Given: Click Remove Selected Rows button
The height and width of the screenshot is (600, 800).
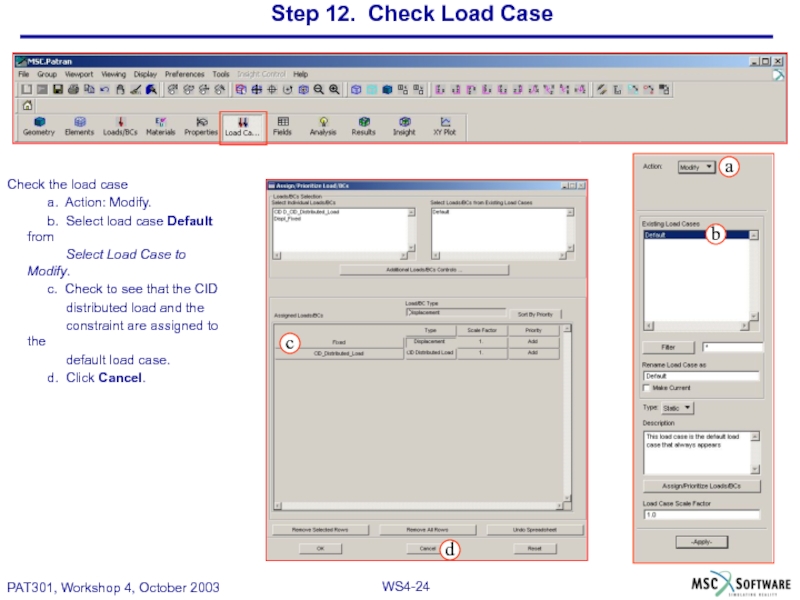Looking at the screenshot, I should click(320, 530).
